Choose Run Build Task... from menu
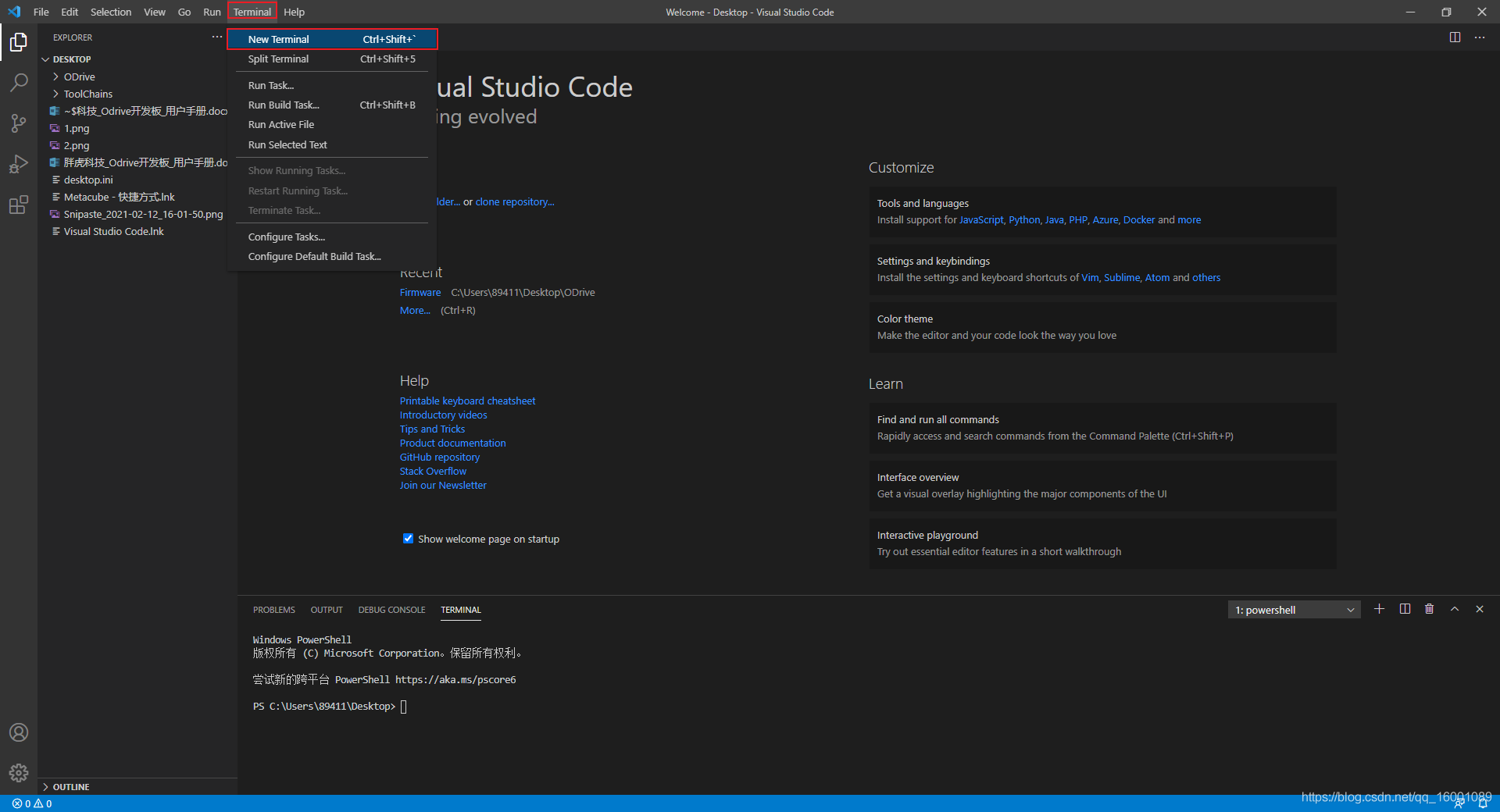The width and height of the screenshot is (1500, 812). click(x=332, y=105)
